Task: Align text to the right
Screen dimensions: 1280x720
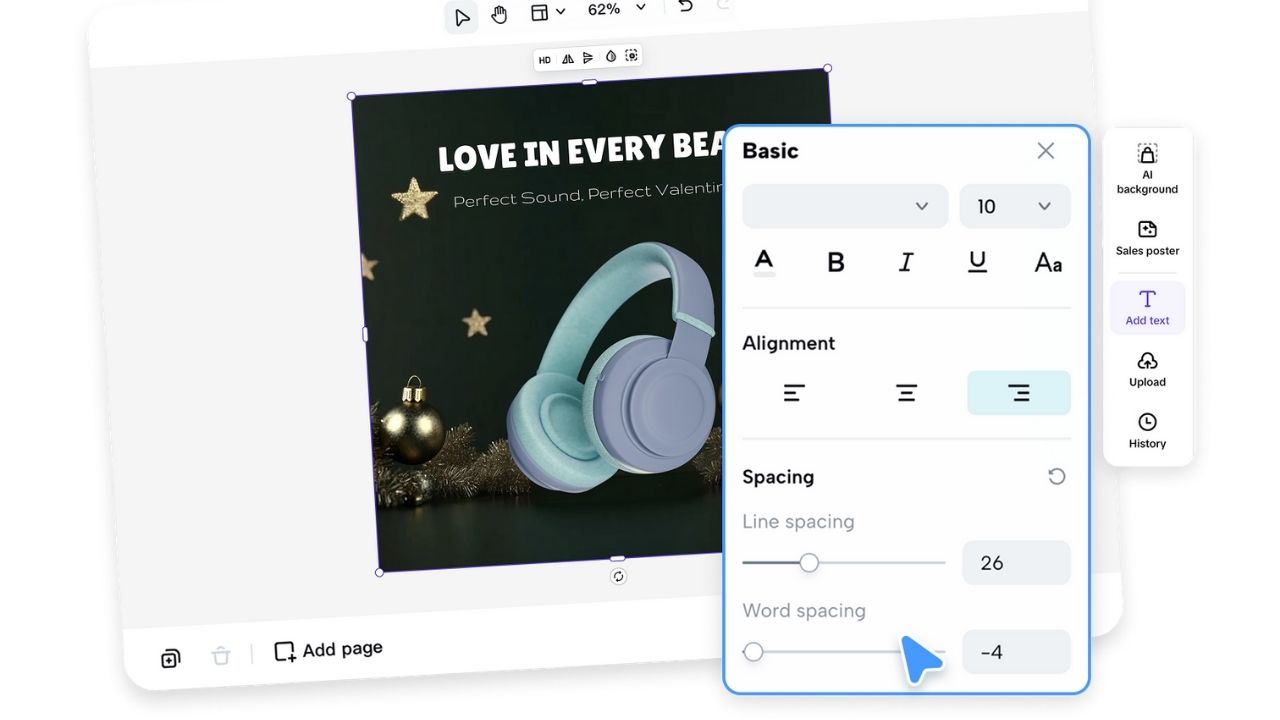Action: (1019, 393)
